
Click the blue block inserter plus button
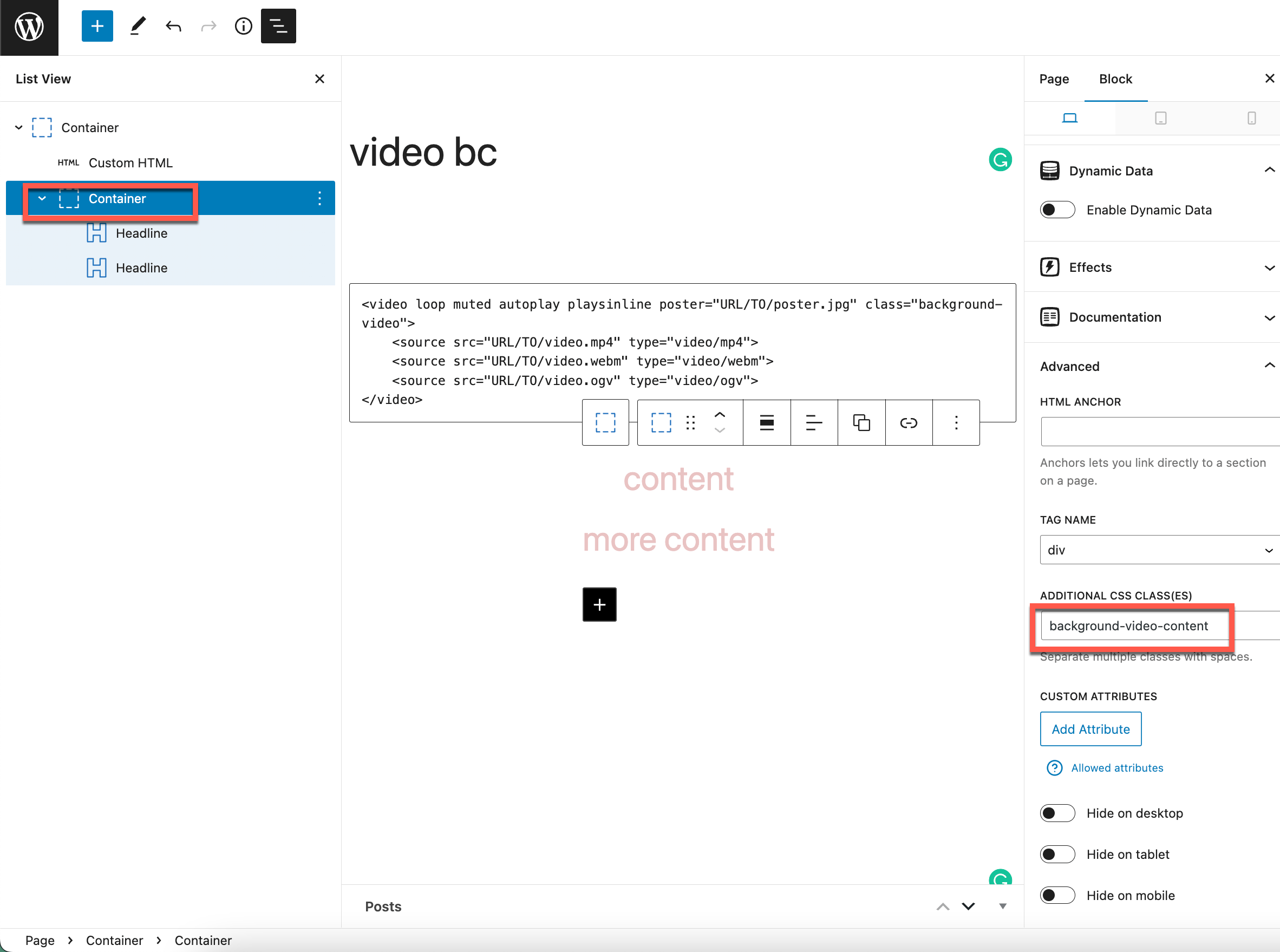[x=97, y=26]
